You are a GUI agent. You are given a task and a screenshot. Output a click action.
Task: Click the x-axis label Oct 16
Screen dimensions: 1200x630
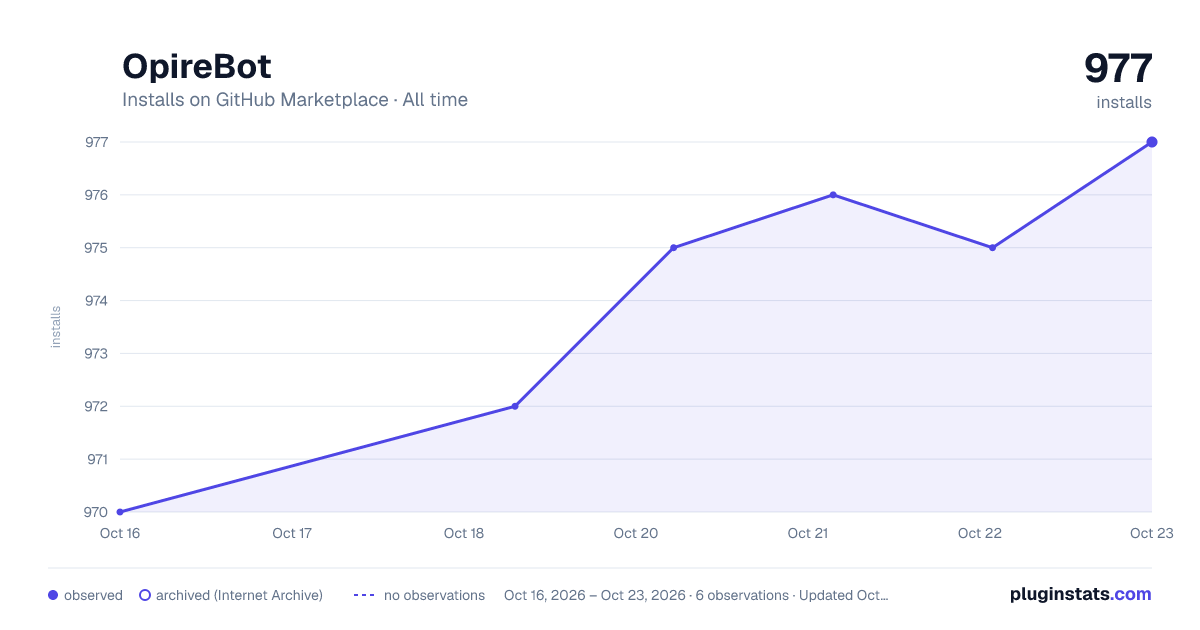pyautogui.click(x=120, y=533)
